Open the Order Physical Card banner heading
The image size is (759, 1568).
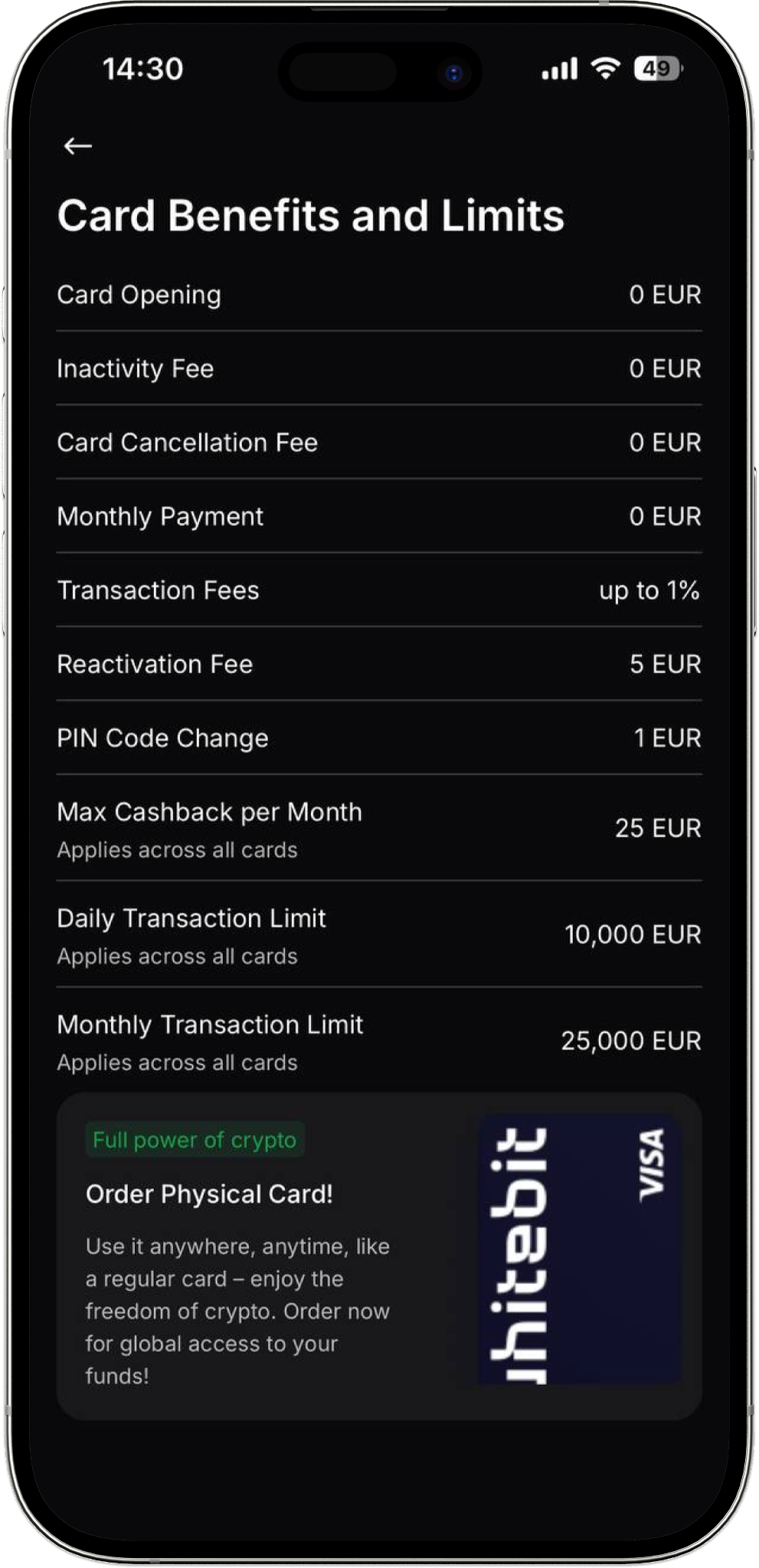(209, 1194)
